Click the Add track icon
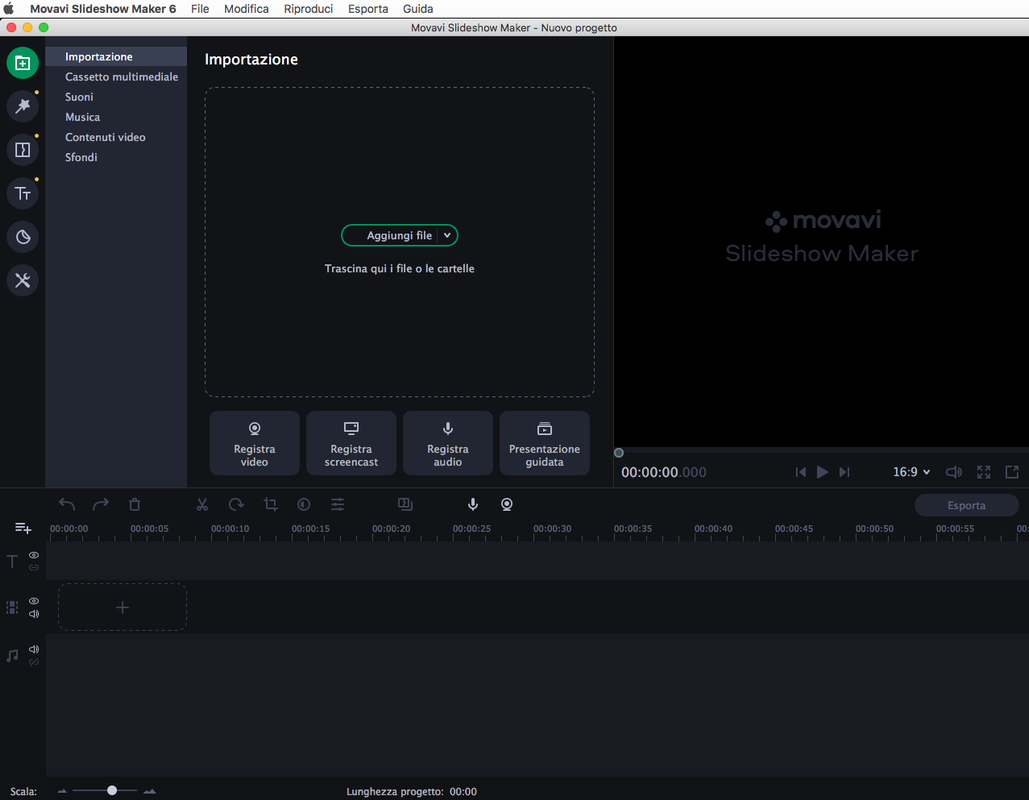This screenshot has width=1029, height=800. pos(23,528)
